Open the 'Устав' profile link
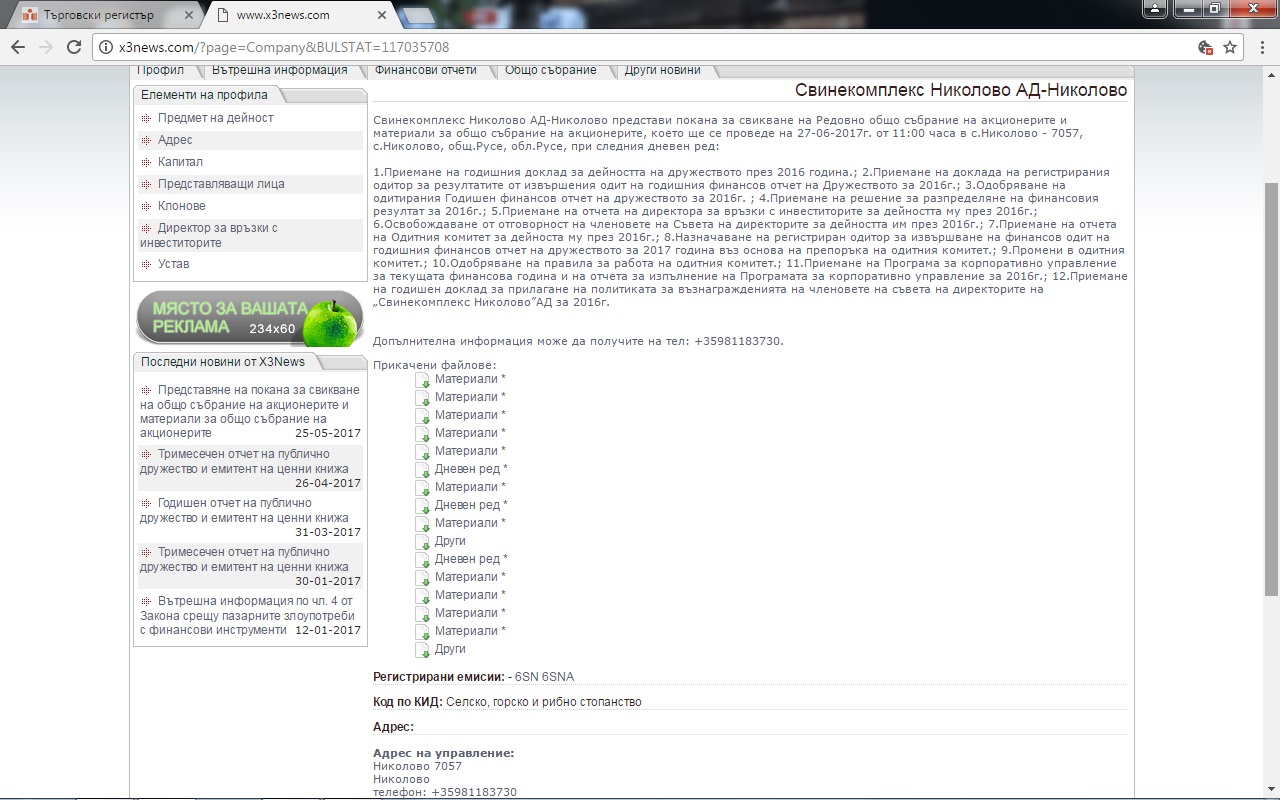Image resolution: width=1280 pixels, height=800 pixels. point(173,264)
